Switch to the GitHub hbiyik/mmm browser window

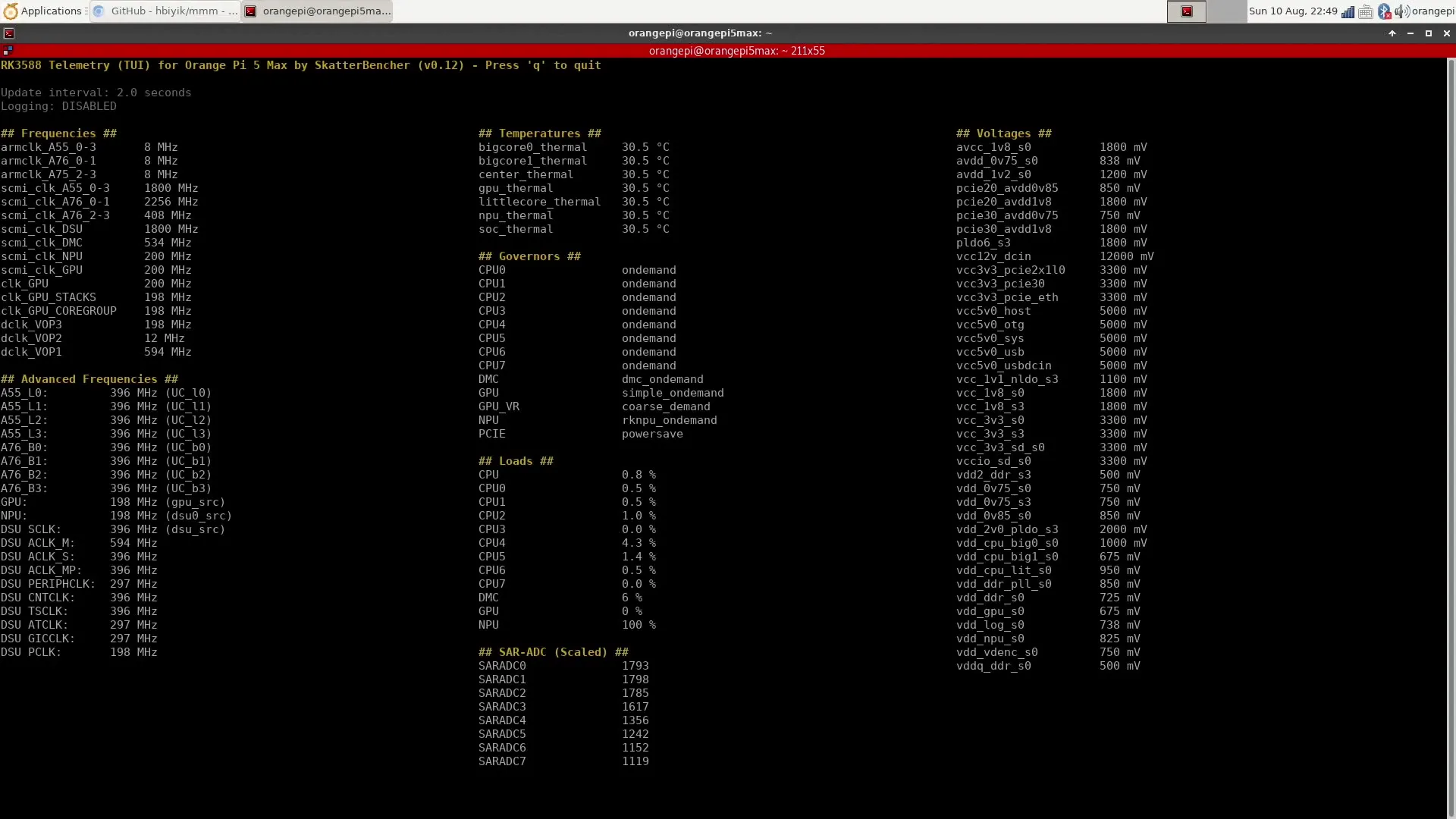click(165, 11)
